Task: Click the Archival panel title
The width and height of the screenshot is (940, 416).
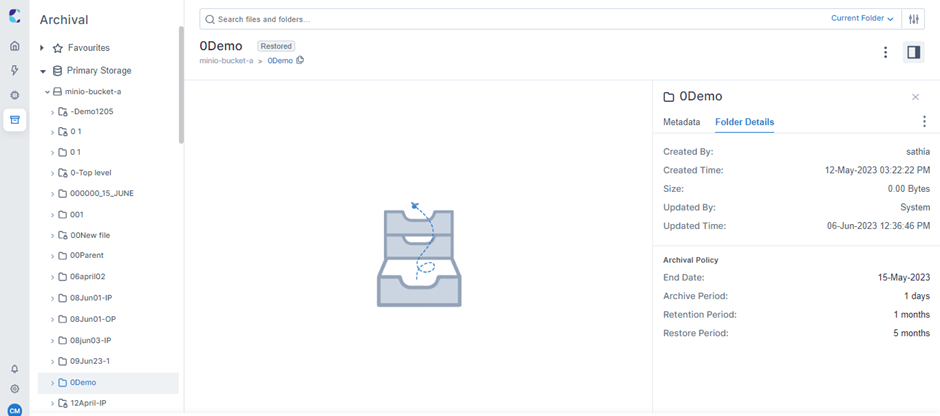Action: [64, 20]
